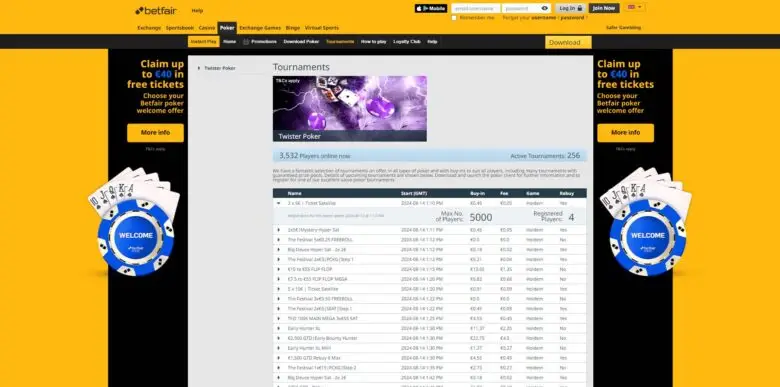The width and height of the screenshot is (780, 387).
Task: Switch to the Exchange Games tab
Action: tap(260, 28)
